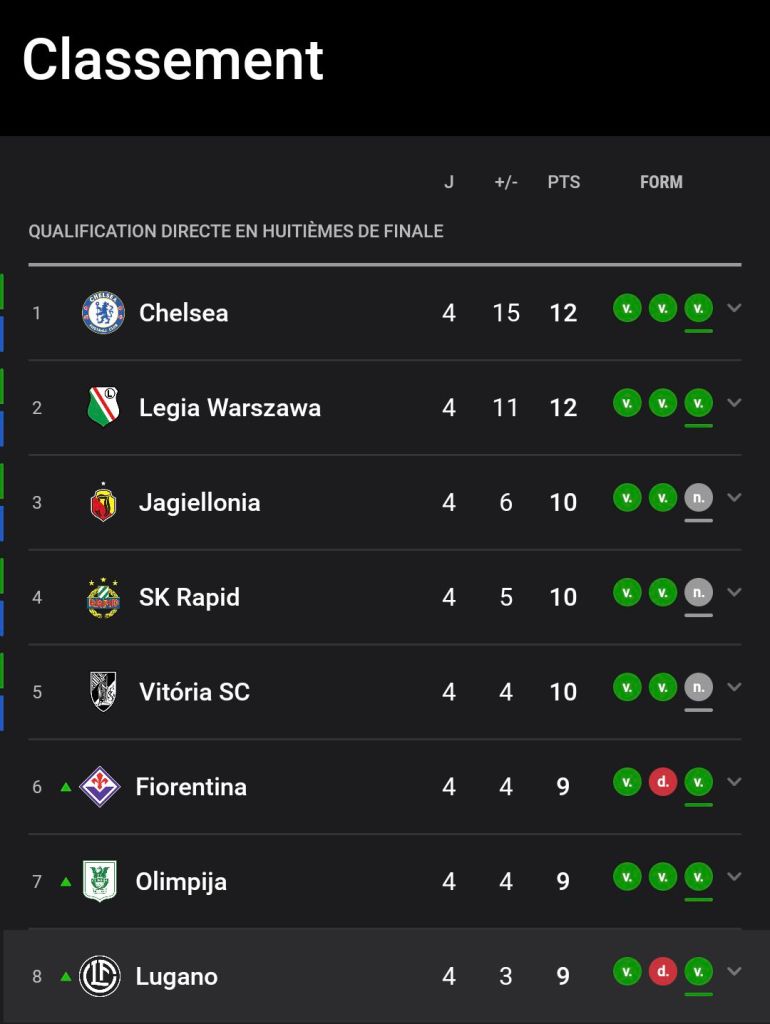Click the Vitória SC club crest
770x1024 pixels.
click(x=103, y=691)
